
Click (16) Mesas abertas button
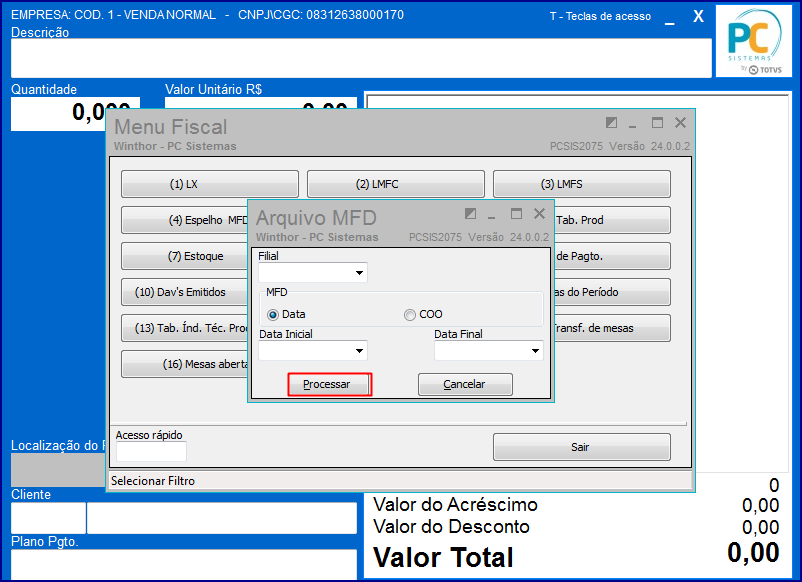click(185, 364)
